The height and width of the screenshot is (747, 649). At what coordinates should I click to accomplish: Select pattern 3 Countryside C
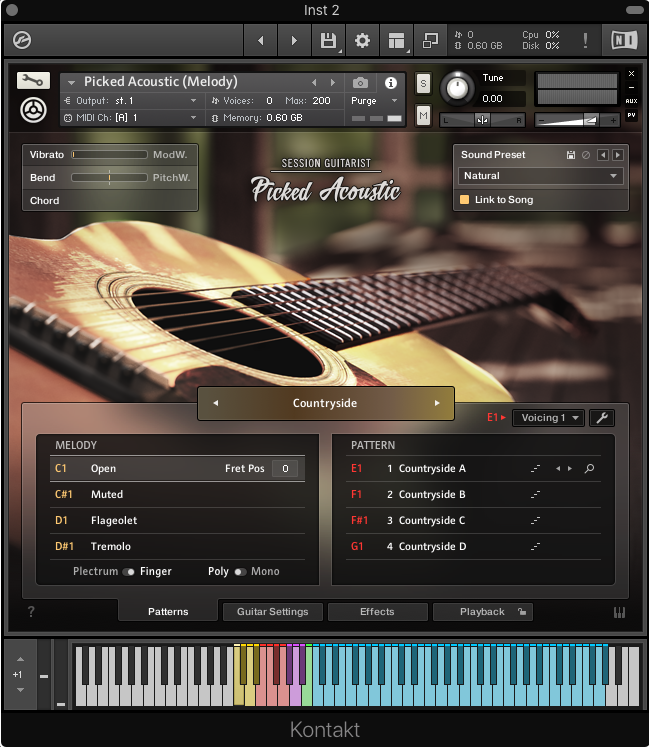[473, 520]
